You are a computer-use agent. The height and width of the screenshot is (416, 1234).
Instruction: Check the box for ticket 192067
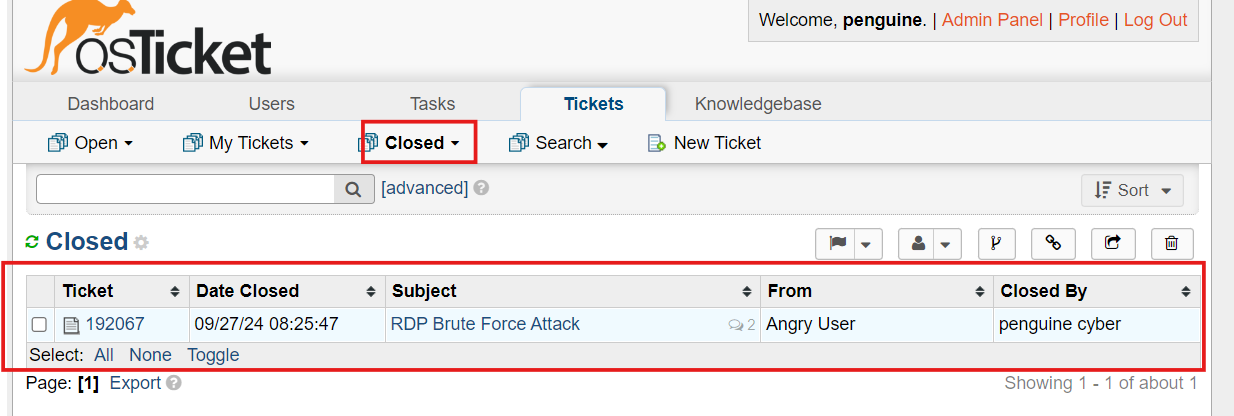coord(39,324)
